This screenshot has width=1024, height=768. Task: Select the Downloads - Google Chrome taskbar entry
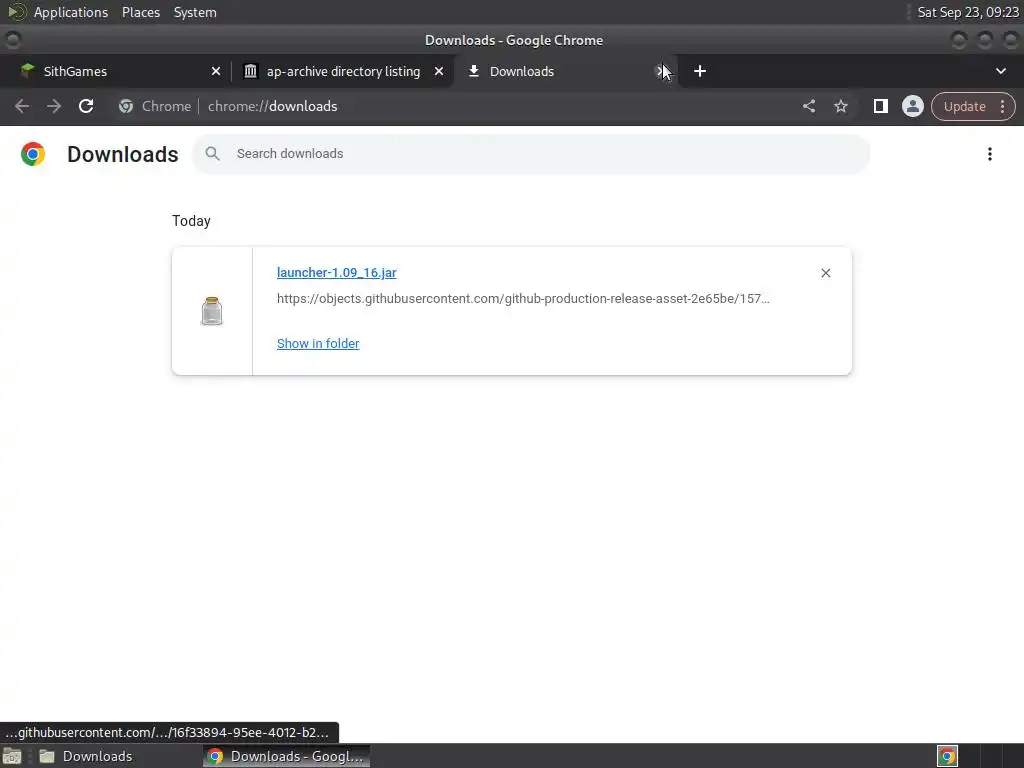287,756
